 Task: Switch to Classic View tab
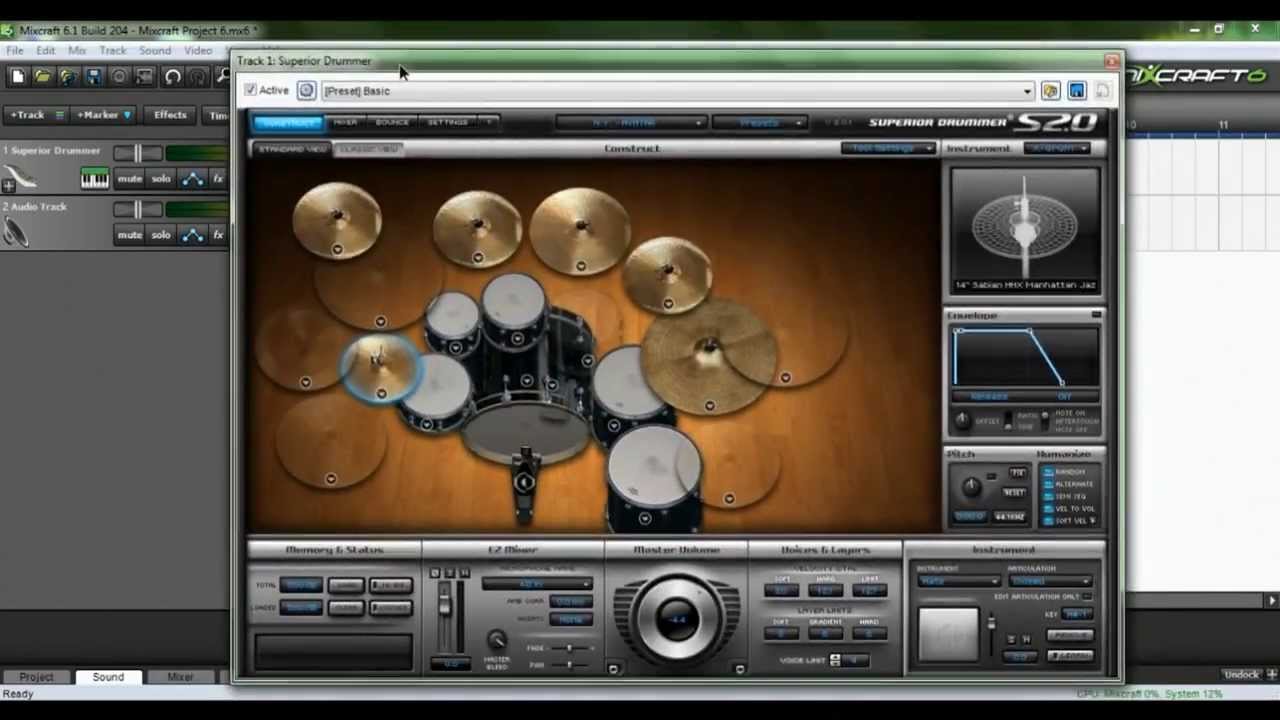(x=369, y=149)
